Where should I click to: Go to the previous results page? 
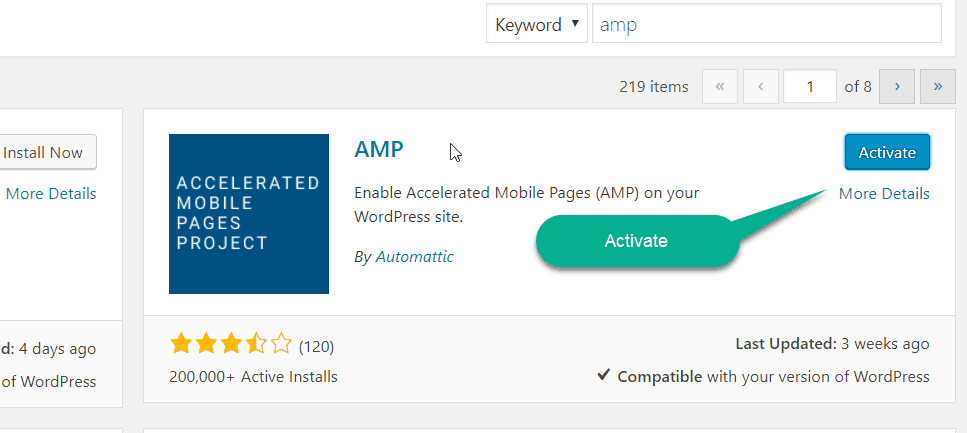tap(760, 86)
